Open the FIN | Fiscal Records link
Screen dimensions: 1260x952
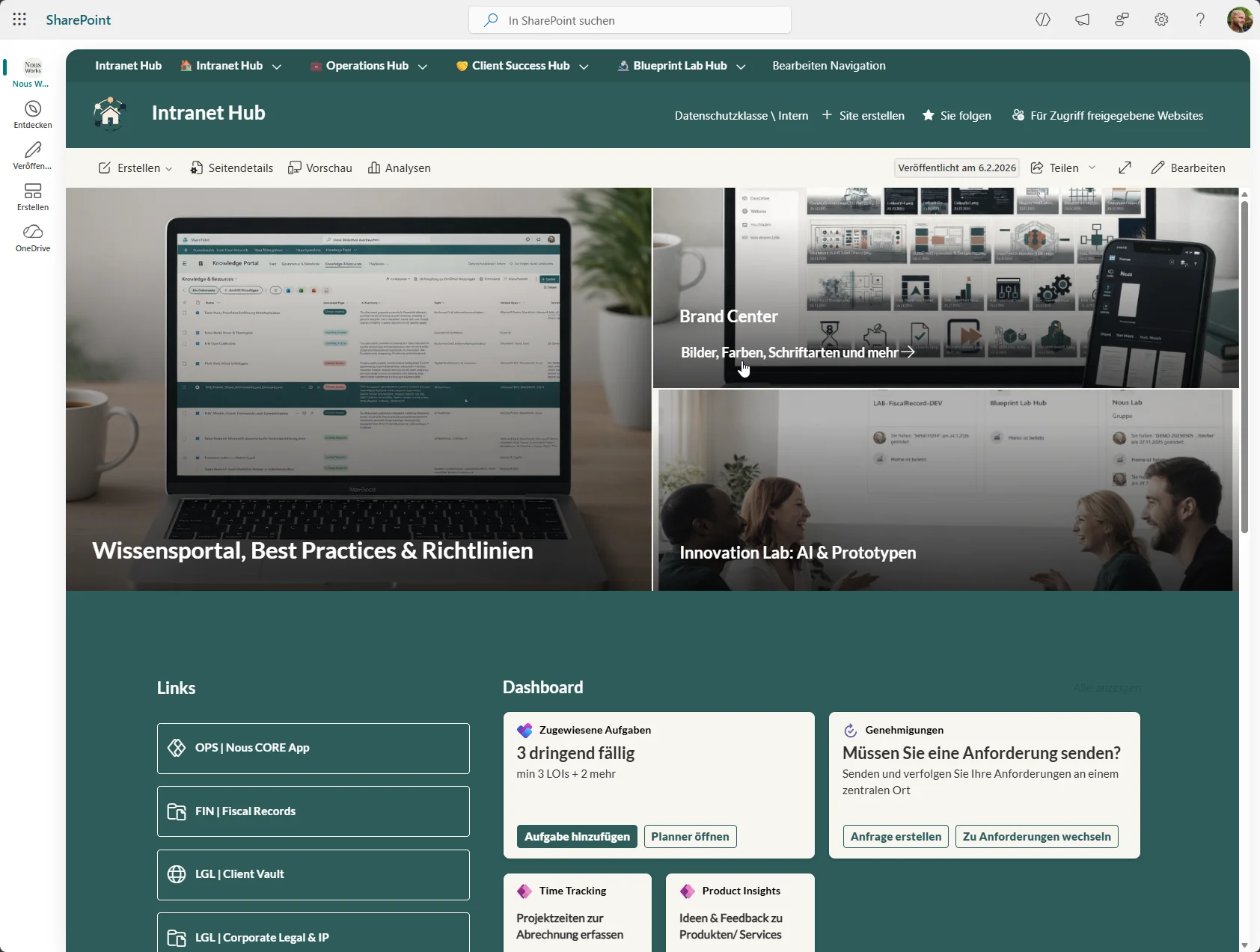coord(314,811)
